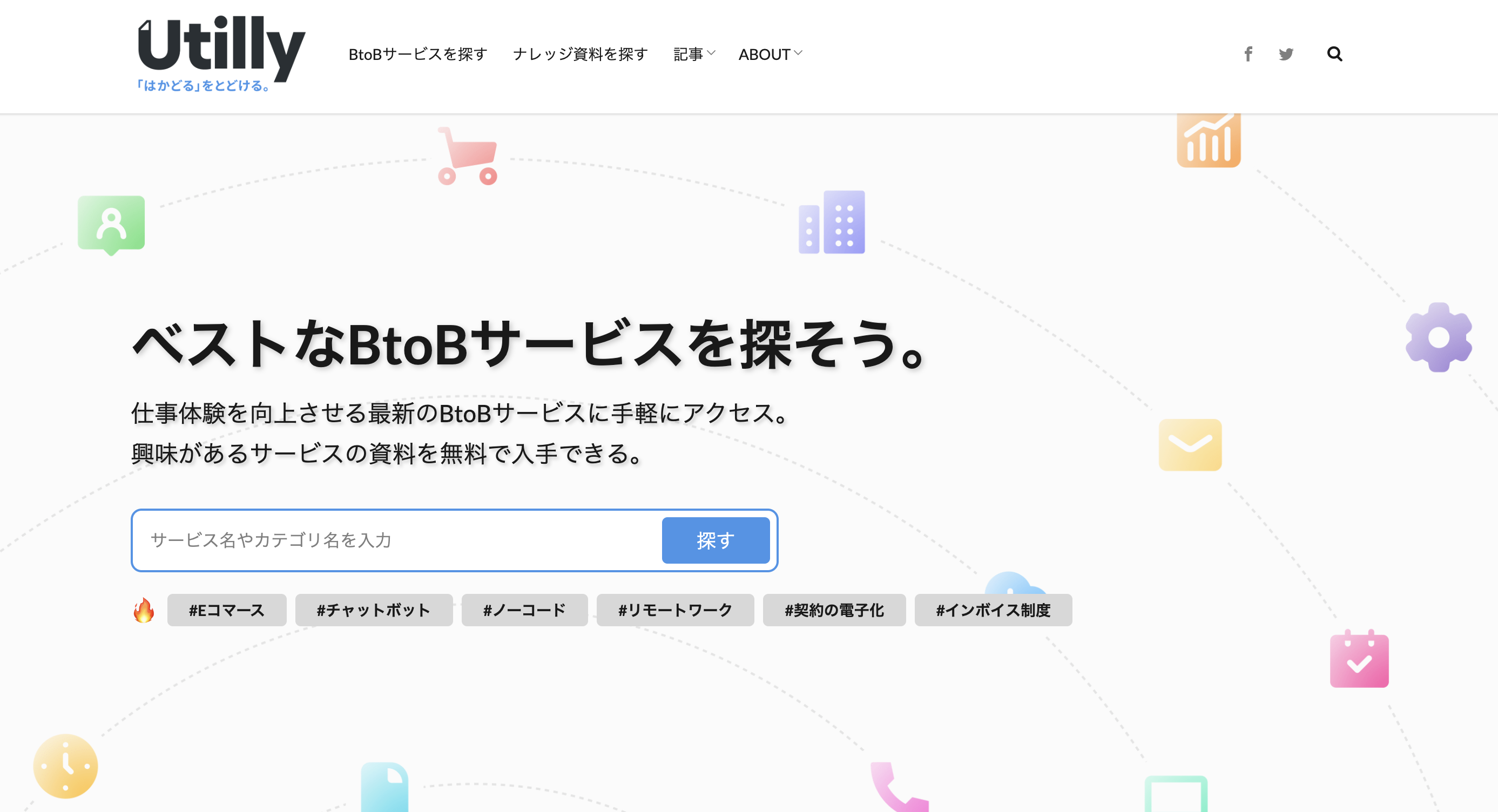Open BtoBサービスを探す menu item
The image size is (1498, 812).
pos(417,54)
